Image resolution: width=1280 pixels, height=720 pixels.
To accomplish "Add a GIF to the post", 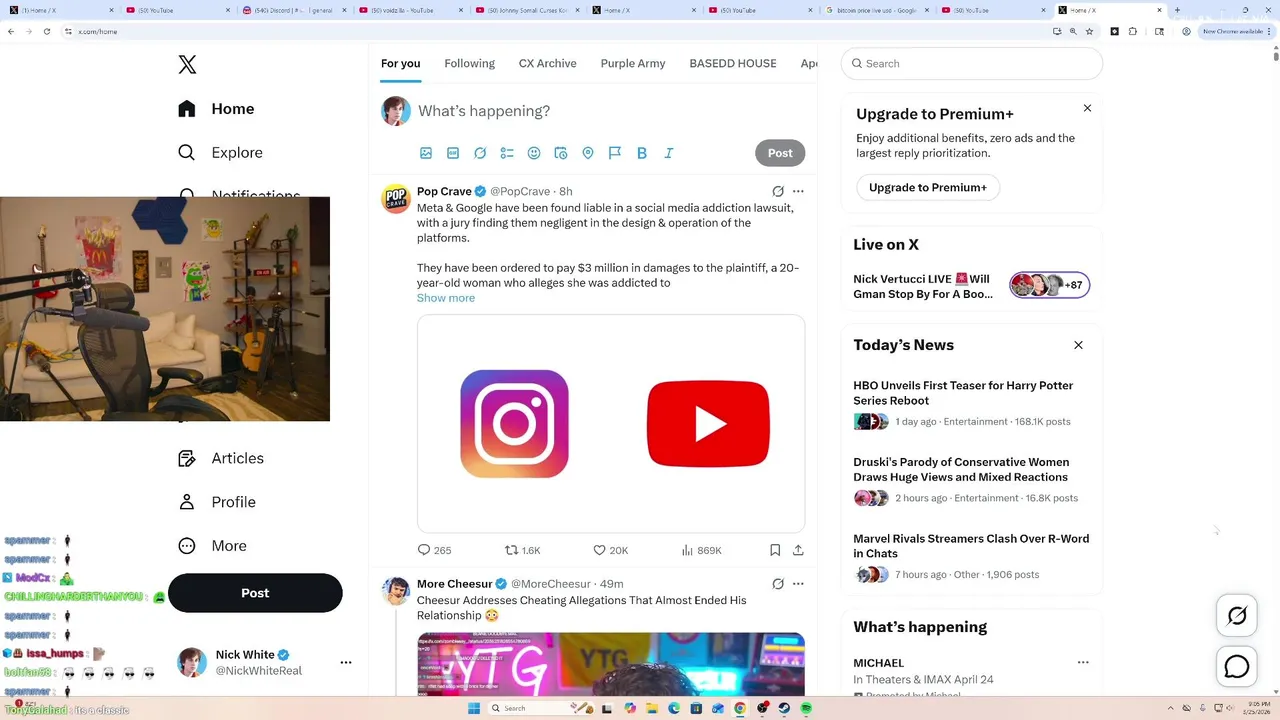I will [x=453, y=153].
